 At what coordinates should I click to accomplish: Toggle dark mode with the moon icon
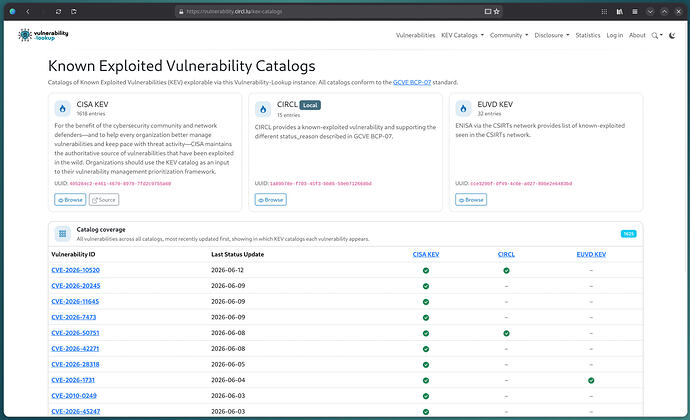click(x=672, y=35)
